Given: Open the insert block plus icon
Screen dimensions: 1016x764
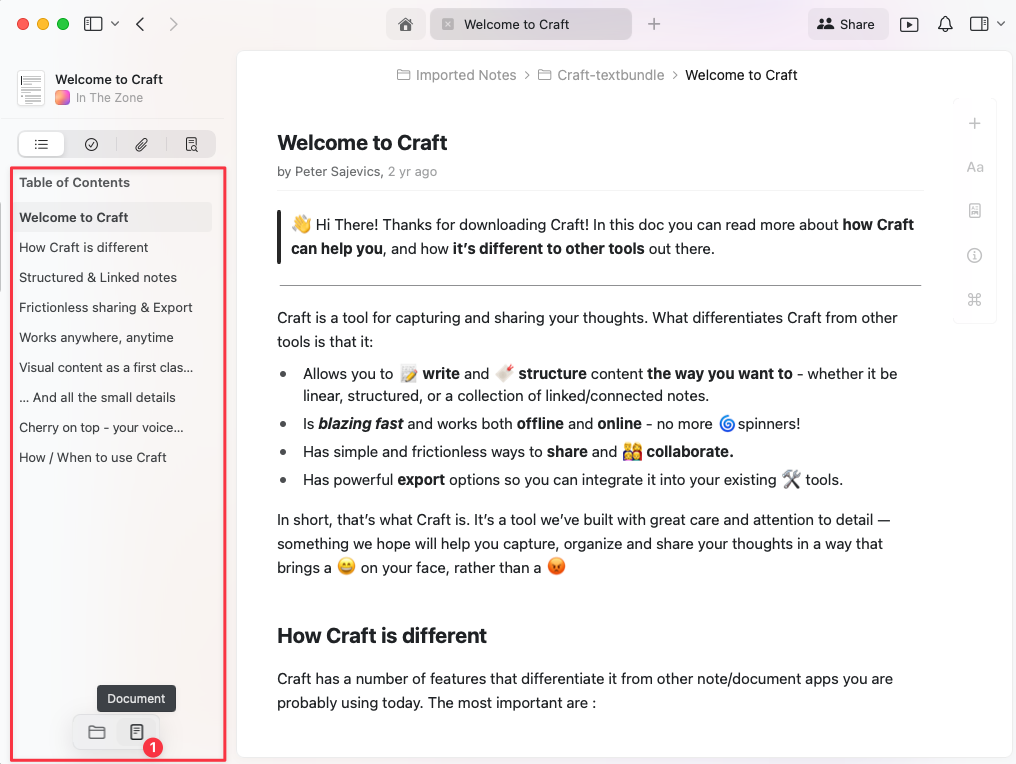Looking at the screenshot, I should point(974,123).
